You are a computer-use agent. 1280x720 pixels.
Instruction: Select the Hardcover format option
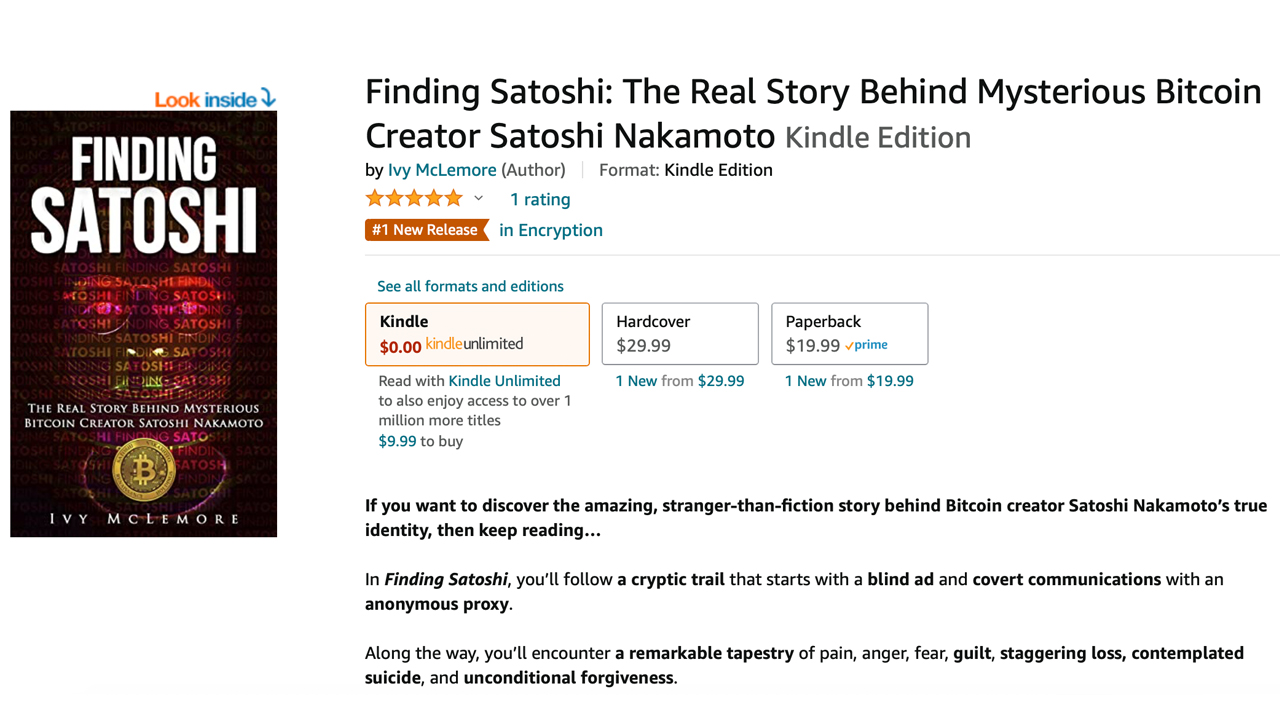tap(679, 333)
